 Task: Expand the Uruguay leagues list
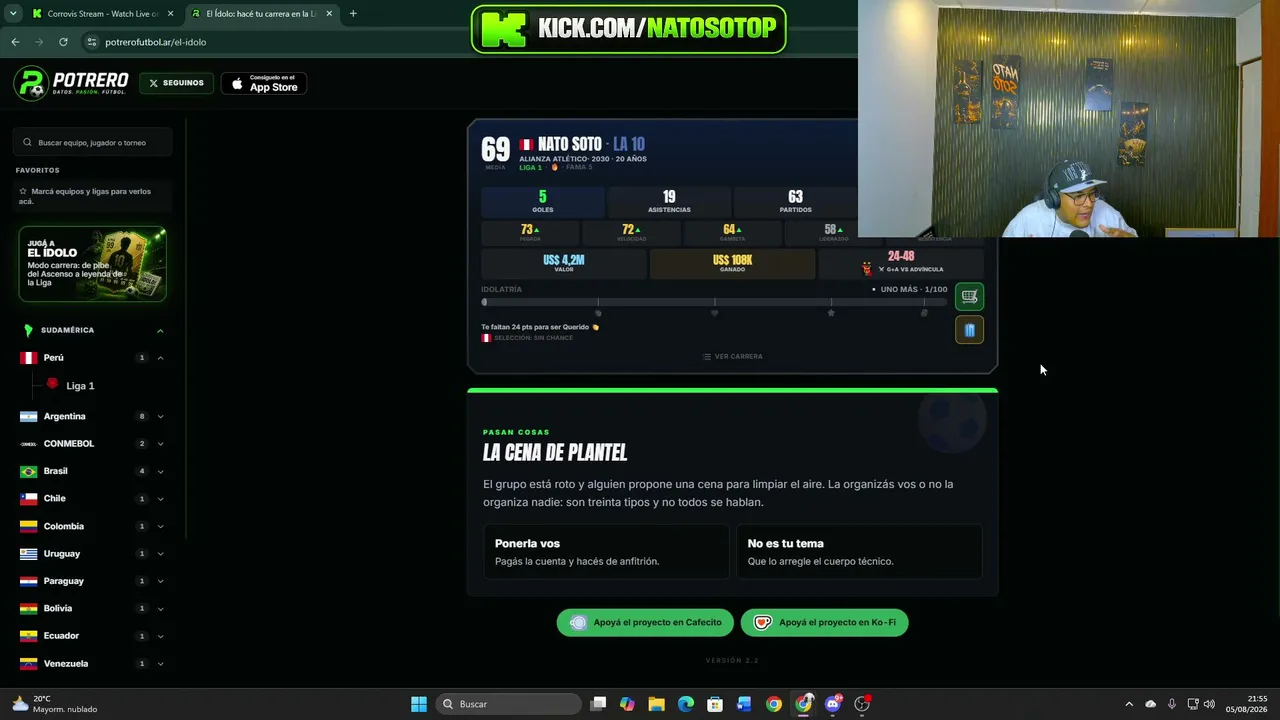(x=160, y=554)
